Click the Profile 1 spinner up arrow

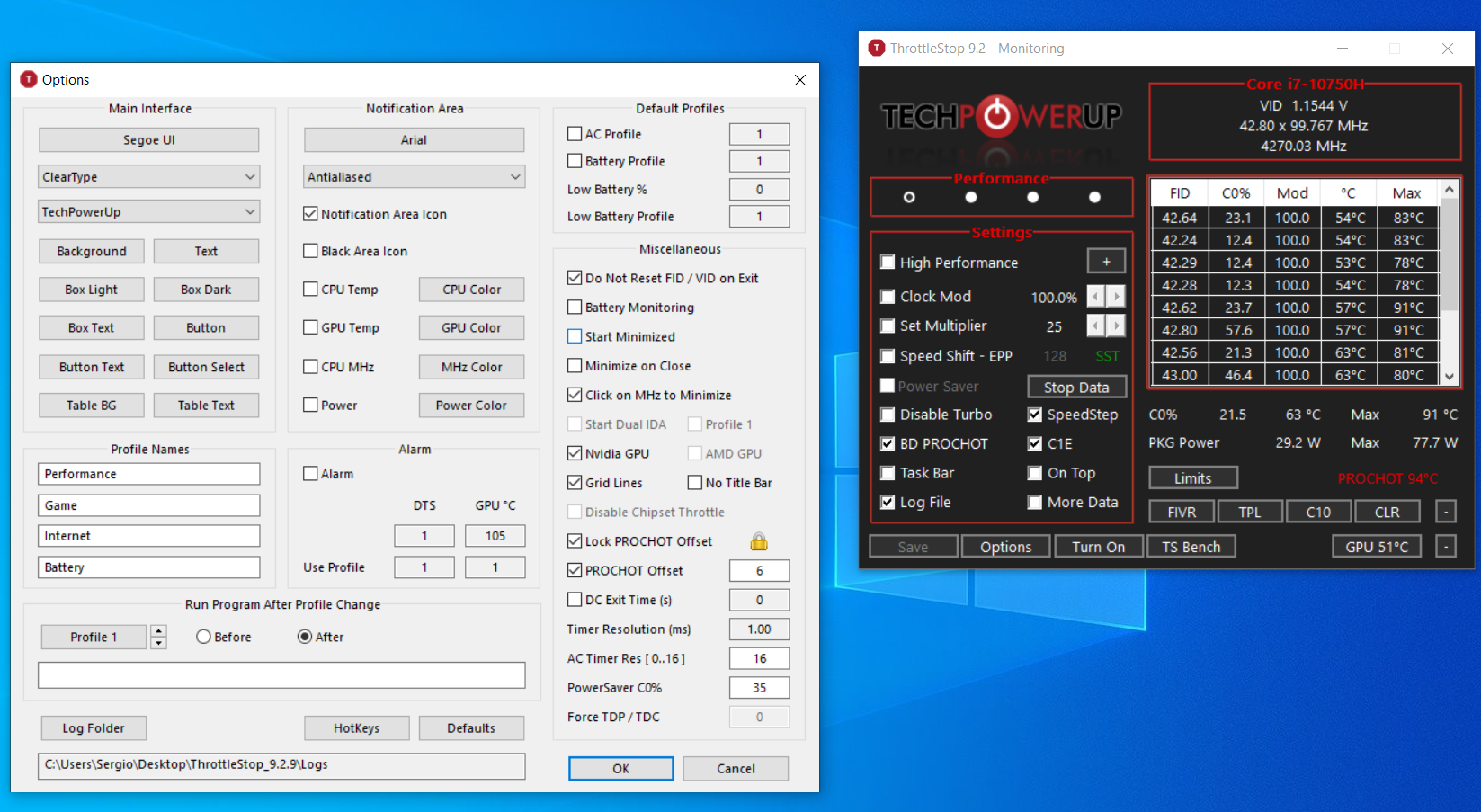tap(158, 630)
